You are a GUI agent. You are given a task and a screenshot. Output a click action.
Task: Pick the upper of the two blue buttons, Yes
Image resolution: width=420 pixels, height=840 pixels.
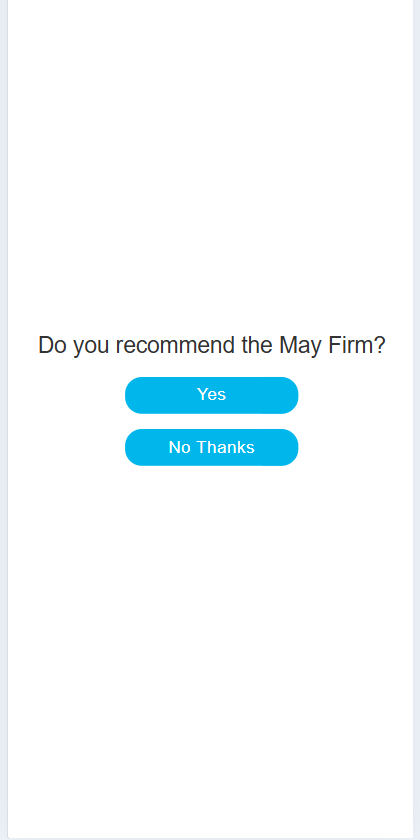(x=212, y=395)
